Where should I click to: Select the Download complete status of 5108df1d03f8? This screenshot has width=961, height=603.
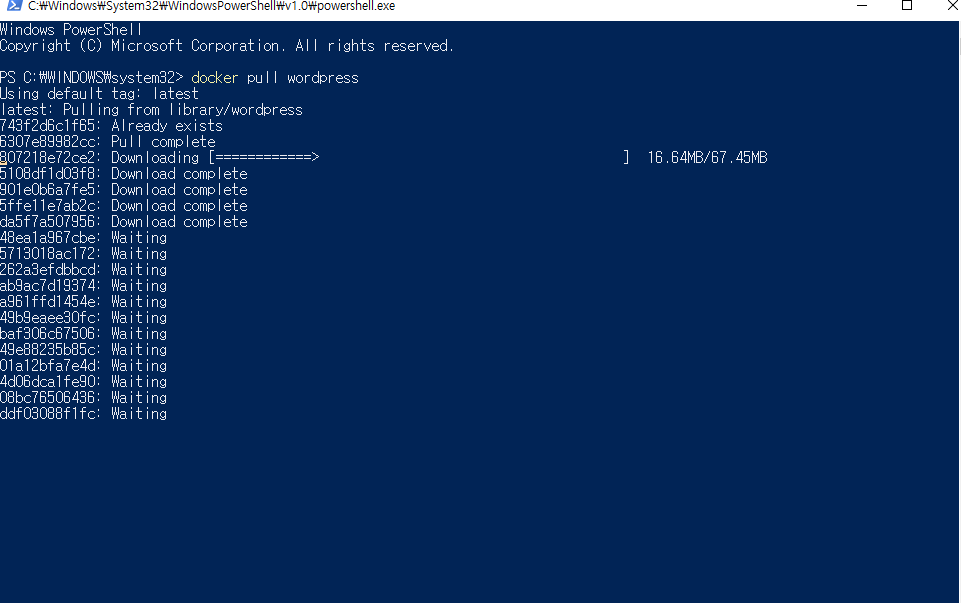coord(180,173)
